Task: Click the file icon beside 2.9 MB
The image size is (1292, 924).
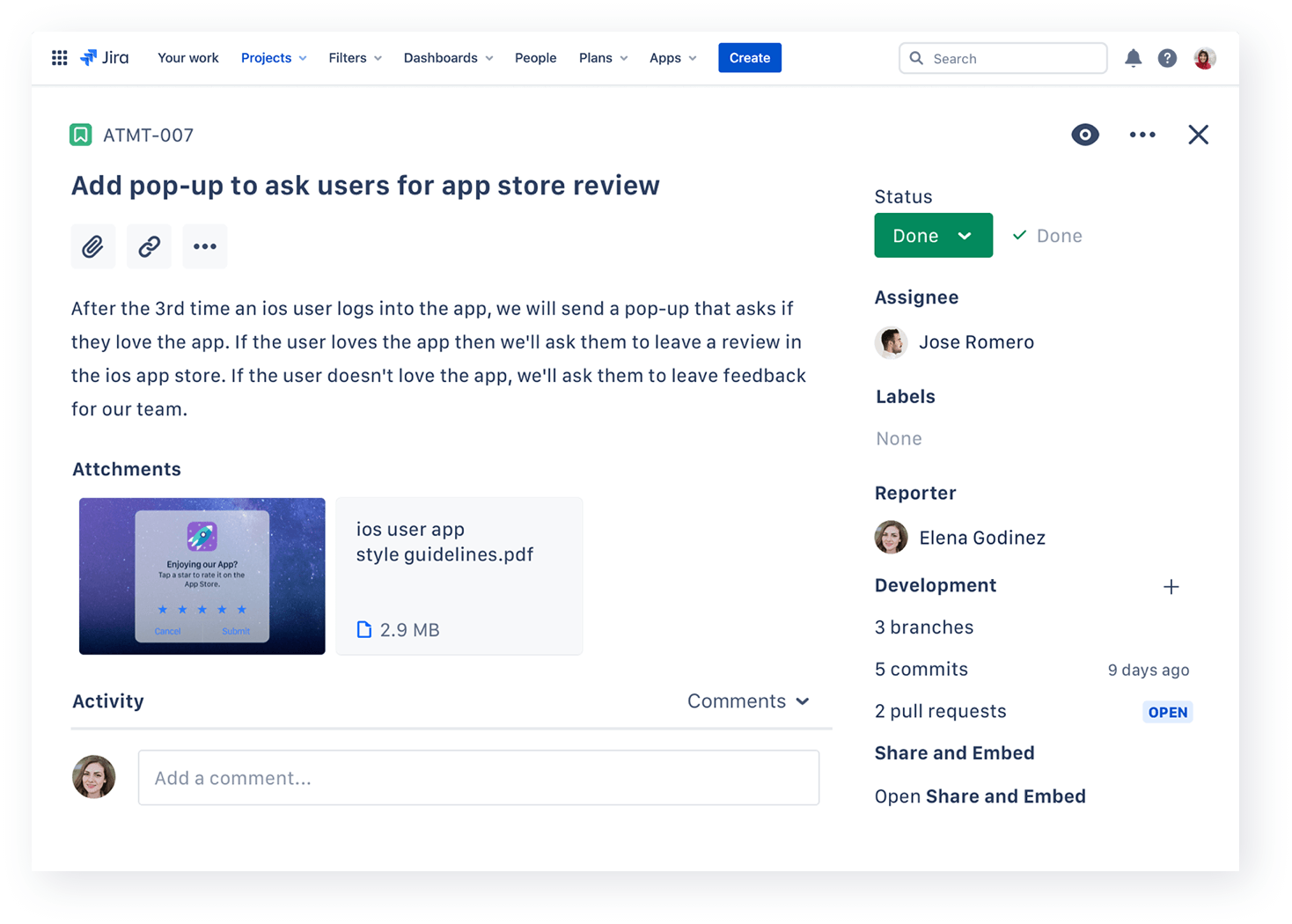Action: [364, 630]
